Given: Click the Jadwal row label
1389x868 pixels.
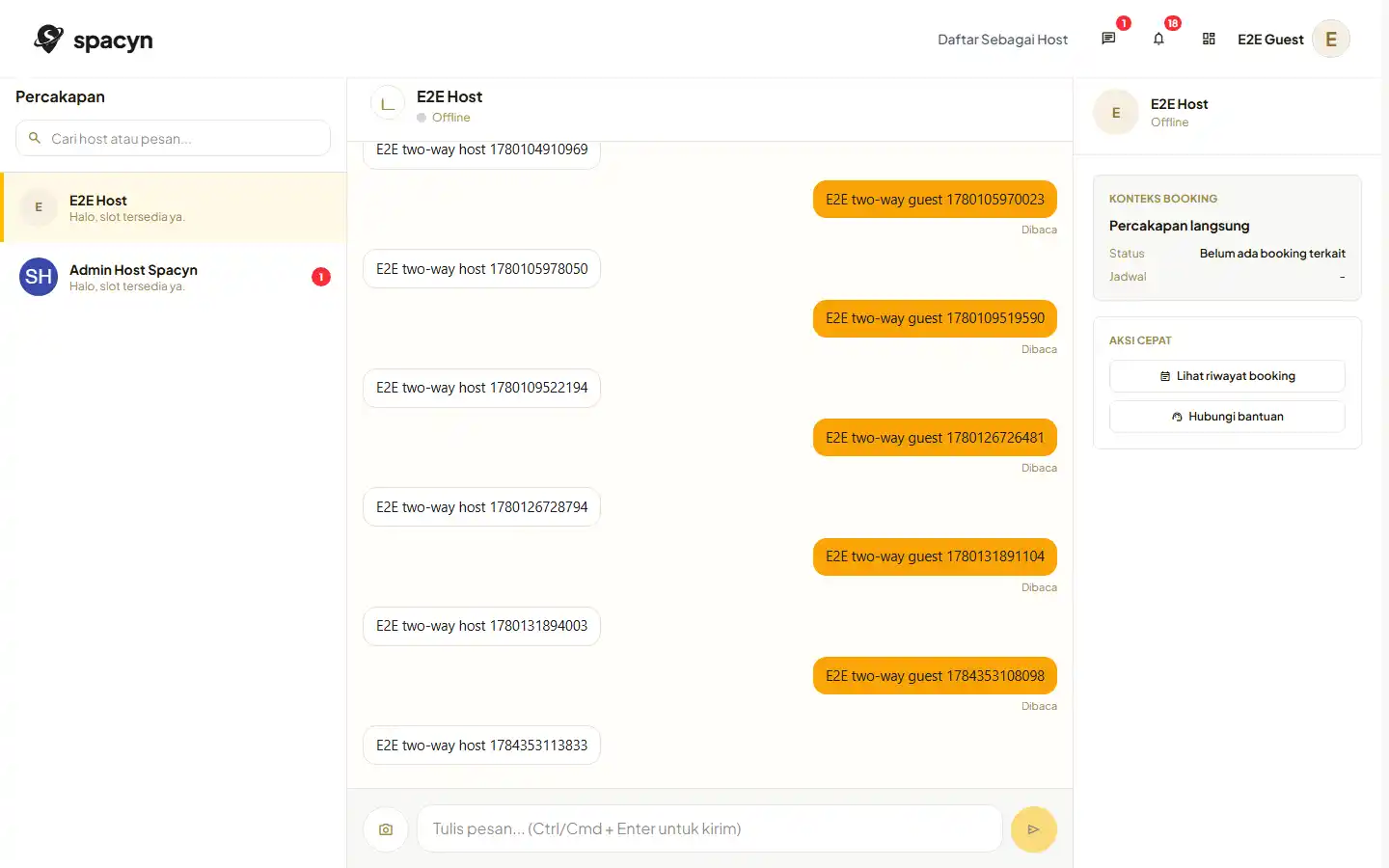Looking at the screenshot, I should [x=1128, y=277].
